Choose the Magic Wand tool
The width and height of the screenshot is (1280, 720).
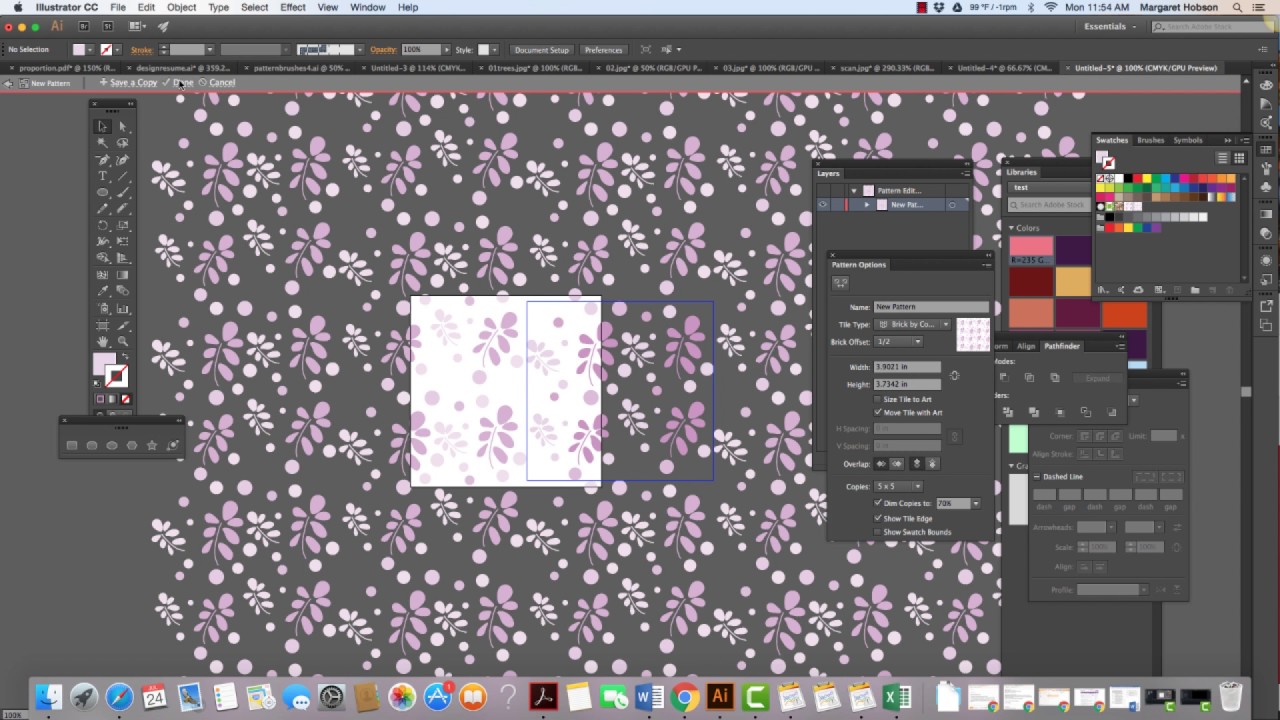[102, 143]
